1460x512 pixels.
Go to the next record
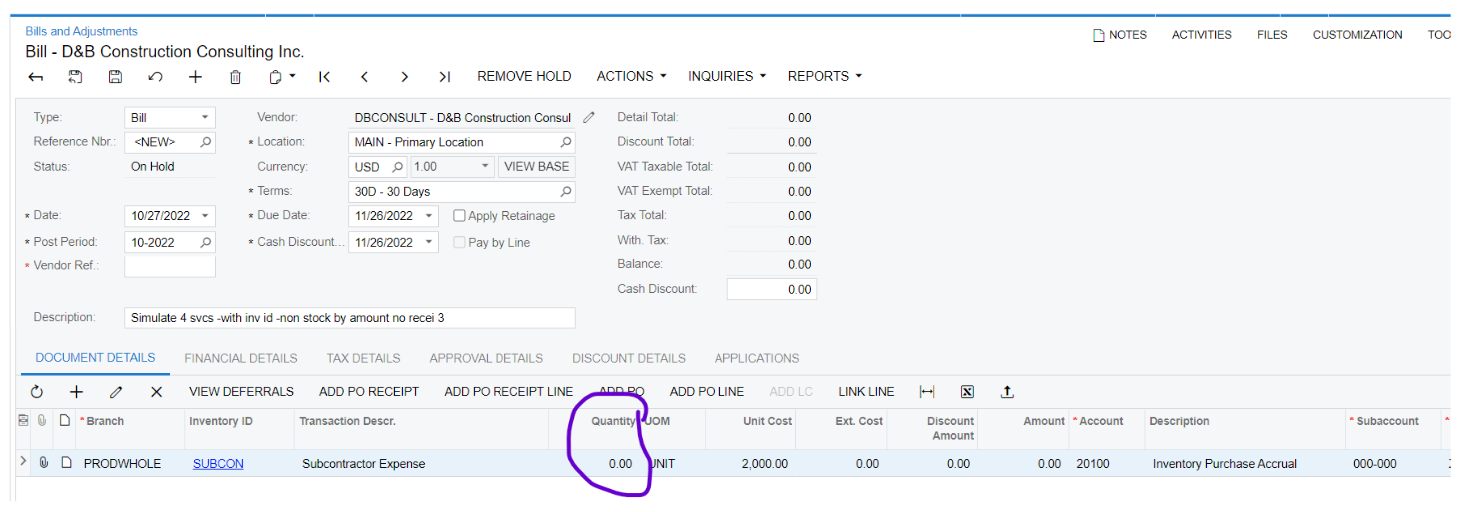404,77
